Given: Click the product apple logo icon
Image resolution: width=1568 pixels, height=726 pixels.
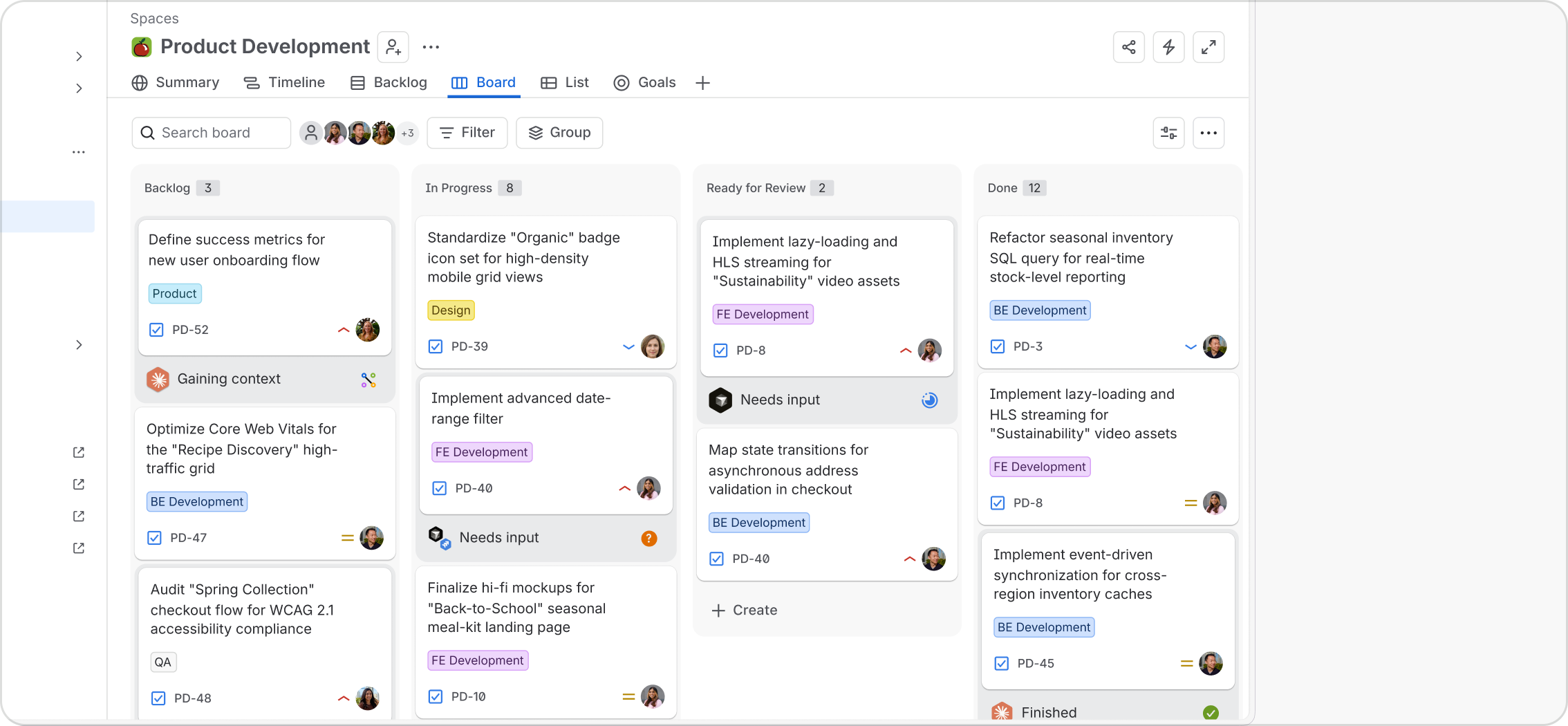Looking at the screenshot, I should pos(142,47).
